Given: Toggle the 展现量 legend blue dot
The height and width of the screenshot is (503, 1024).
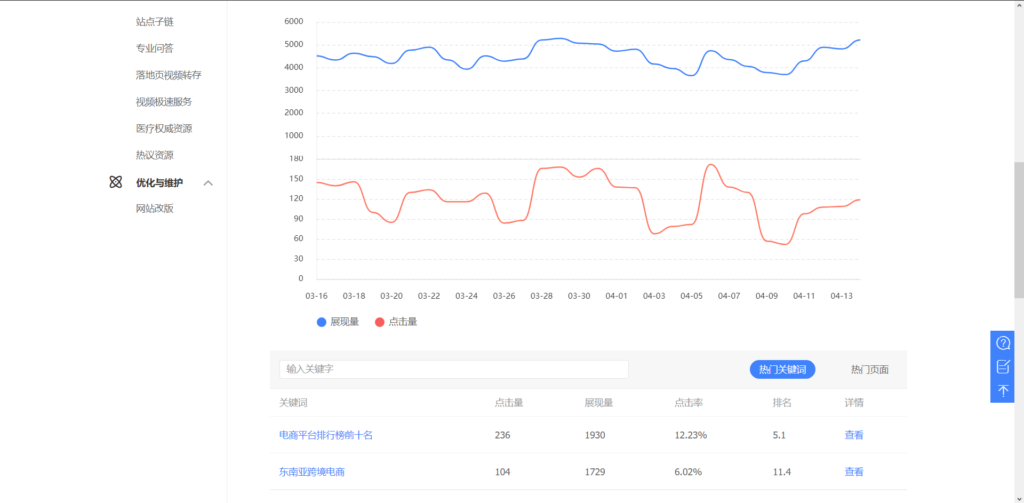Looking at the screenshot, I should coord(321,322).
